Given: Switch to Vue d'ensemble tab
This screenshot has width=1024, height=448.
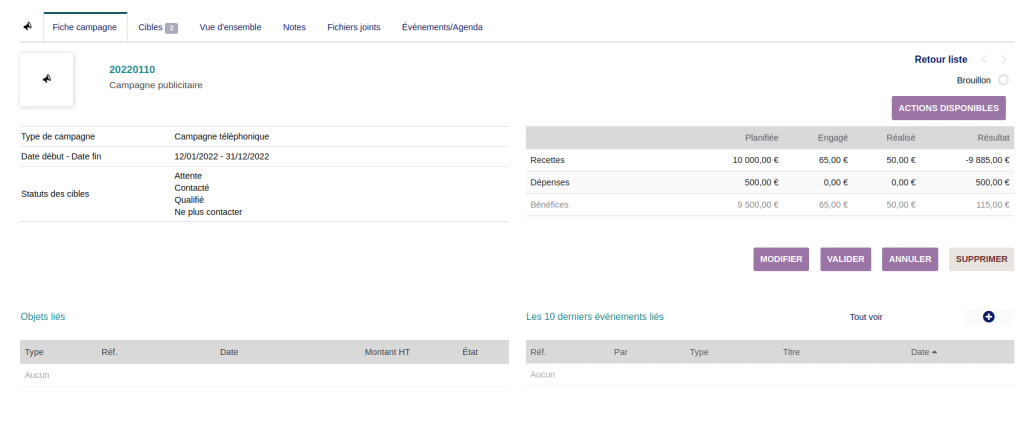Looking at the screenshot, I should pos(230,27).
